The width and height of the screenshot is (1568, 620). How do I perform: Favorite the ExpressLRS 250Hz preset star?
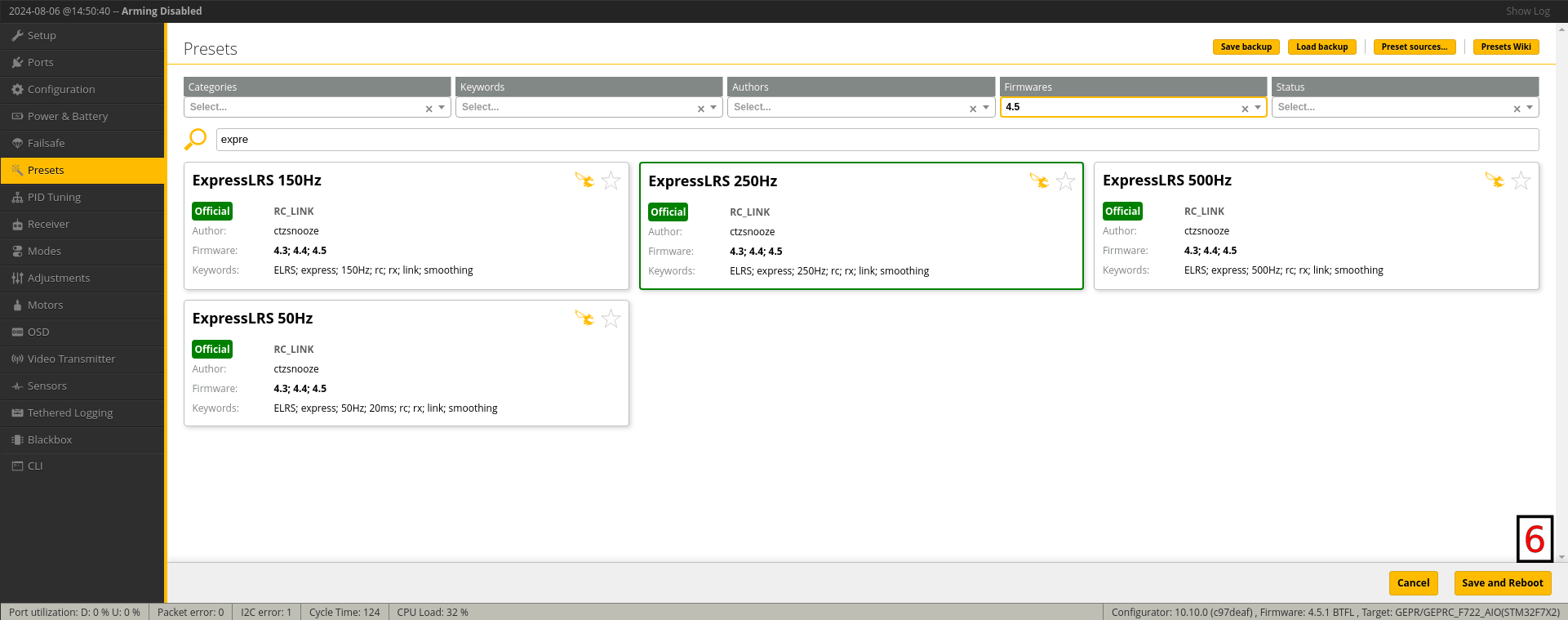(x=1065, y=181)
